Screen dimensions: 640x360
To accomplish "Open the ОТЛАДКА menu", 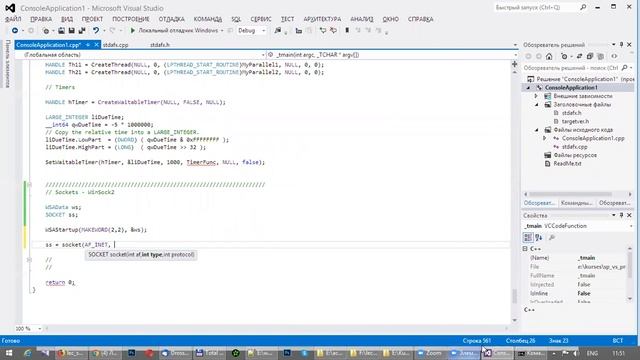I will click(171, 19).
